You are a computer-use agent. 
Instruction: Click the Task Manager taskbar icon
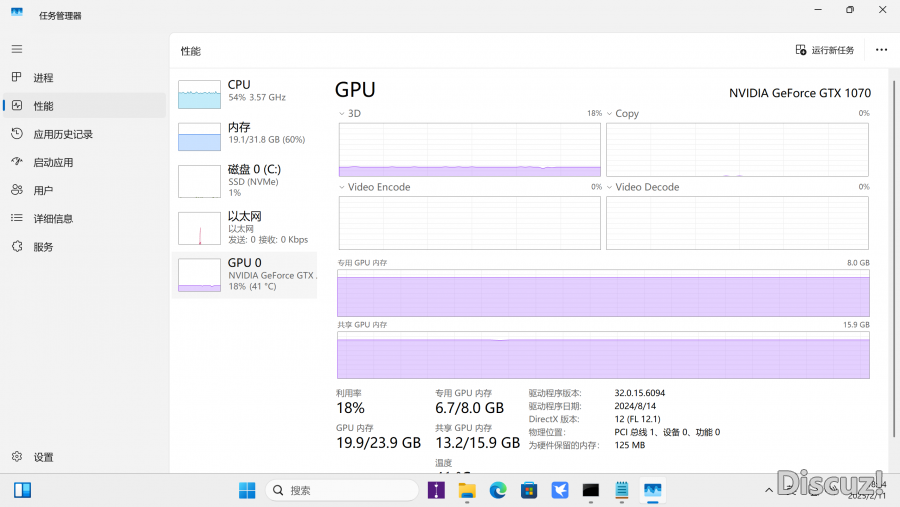tap(653, 490)
